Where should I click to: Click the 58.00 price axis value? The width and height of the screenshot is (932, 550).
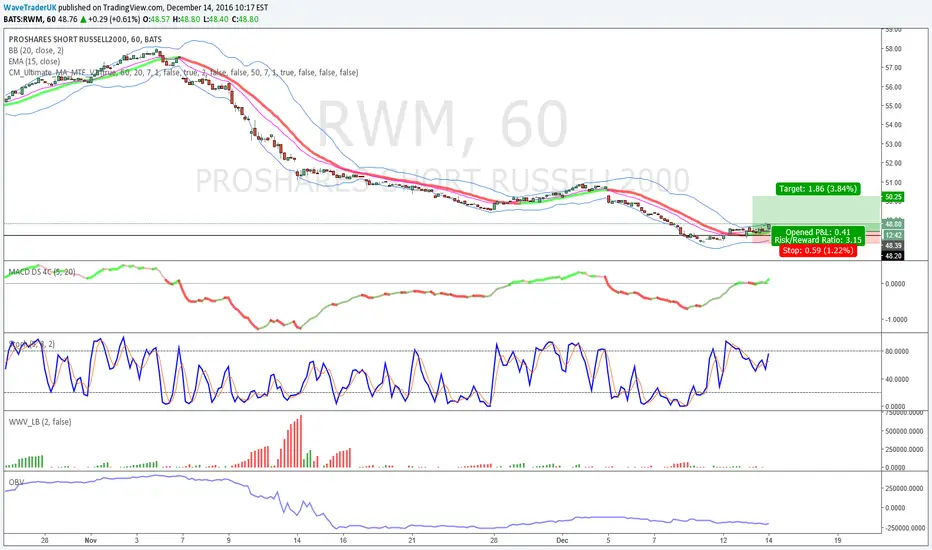tap(893, 49)
